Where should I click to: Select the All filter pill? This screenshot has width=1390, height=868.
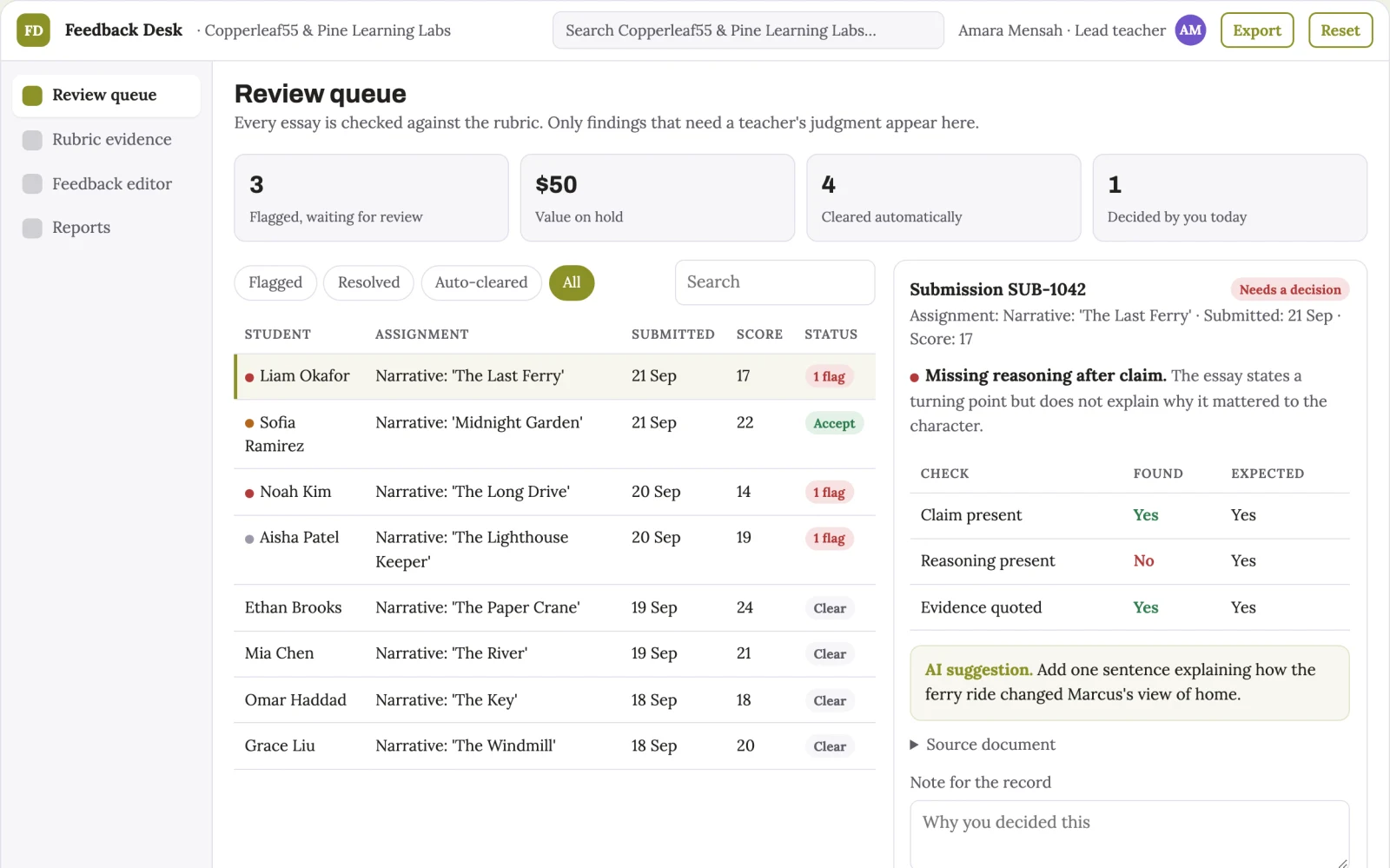[x=572, y=282]
